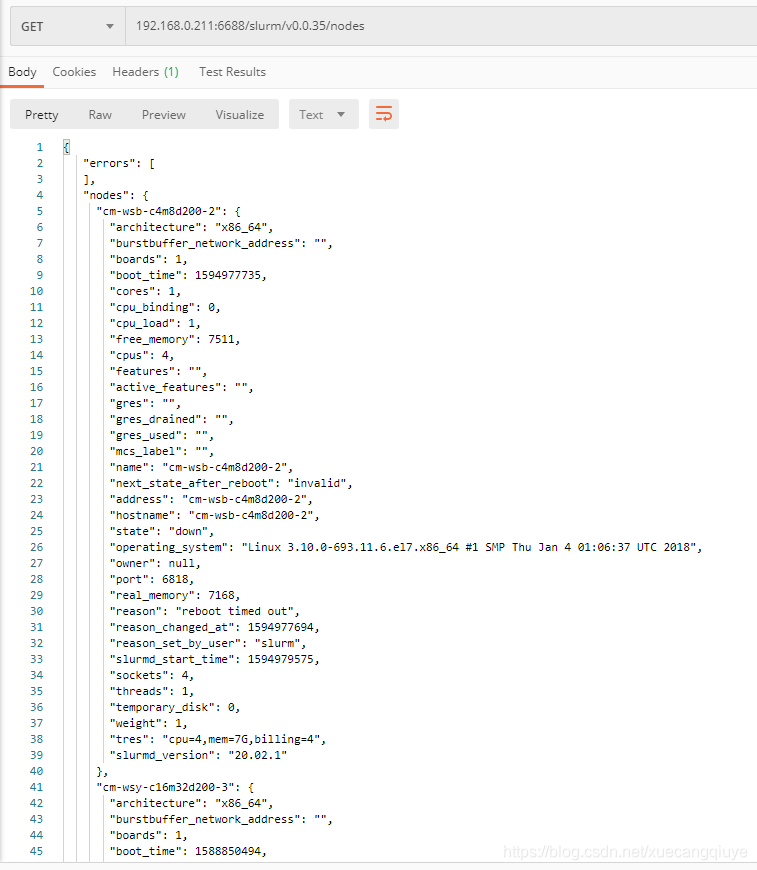This screenshot has height=870, width=757.
Task: Click the "owner": null line
Action: point(155,563)
